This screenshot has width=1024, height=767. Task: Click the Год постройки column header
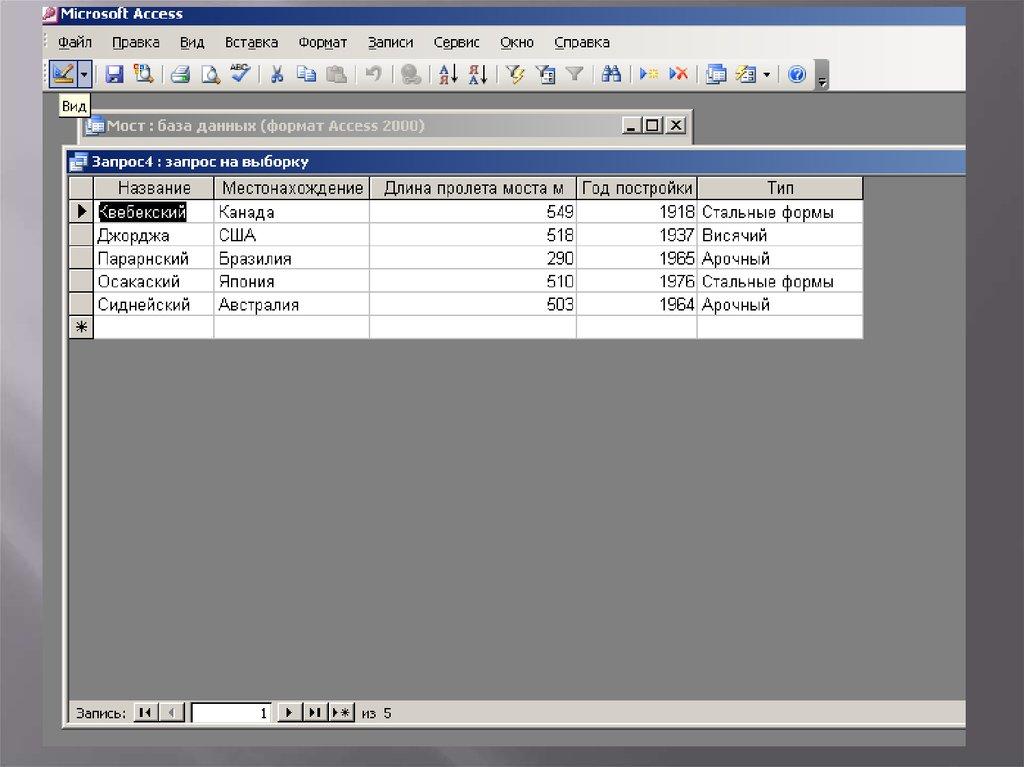pos(636,188)
